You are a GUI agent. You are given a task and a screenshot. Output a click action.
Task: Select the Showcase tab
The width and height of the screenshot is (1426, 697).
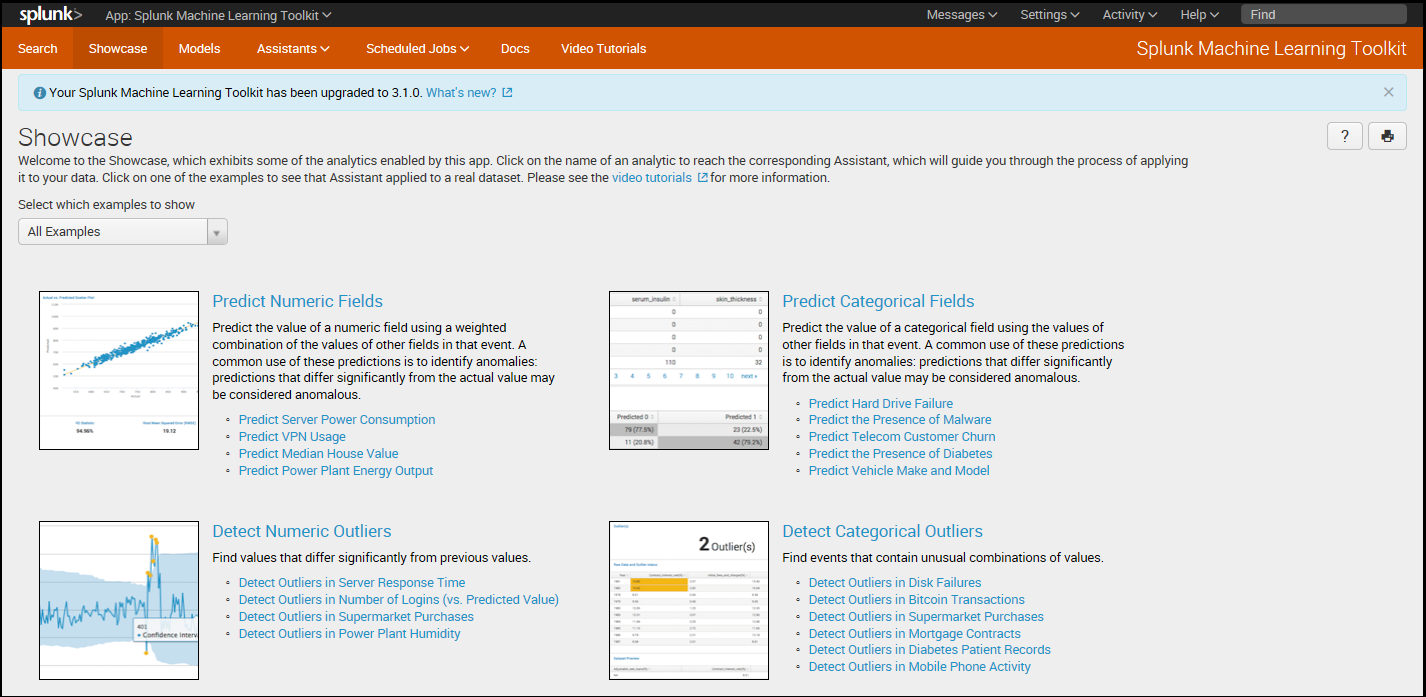[x=118, y=48]
